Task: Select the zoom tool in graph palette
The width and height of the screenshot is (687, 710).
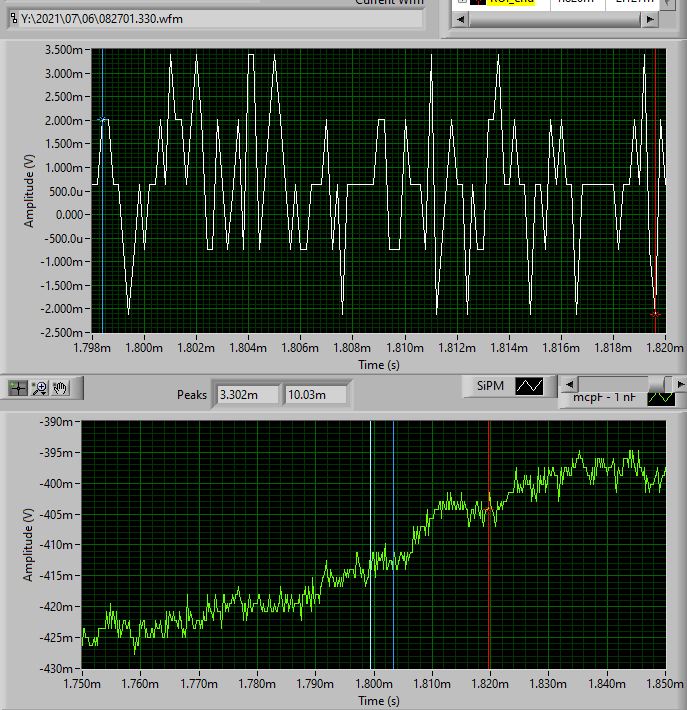Action: point(40,389)
